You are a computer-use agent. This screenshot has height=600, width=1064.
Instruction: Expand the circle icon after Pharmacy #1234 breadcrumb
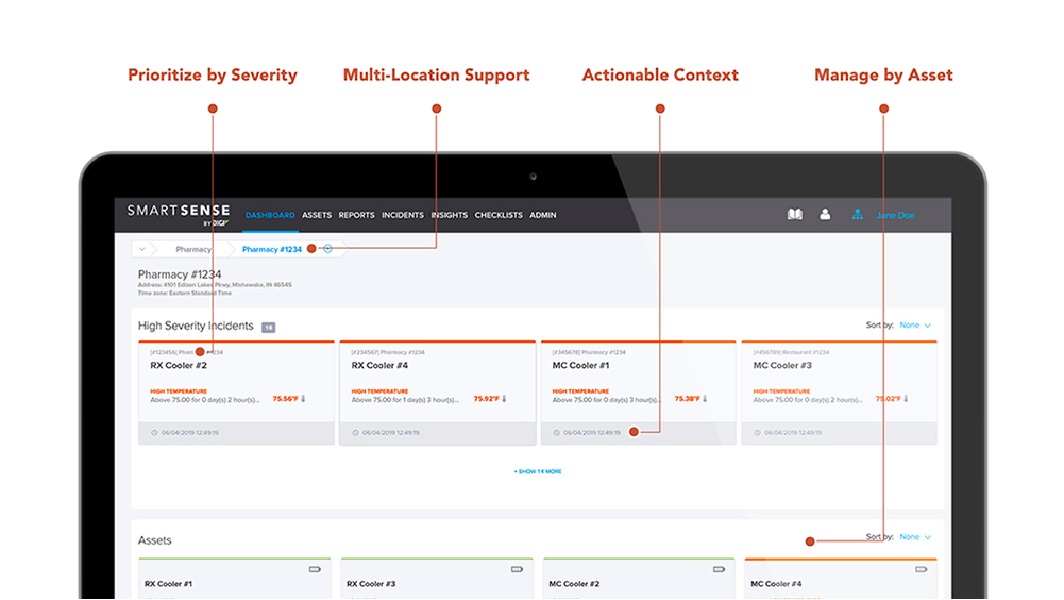tap(327, 248)
